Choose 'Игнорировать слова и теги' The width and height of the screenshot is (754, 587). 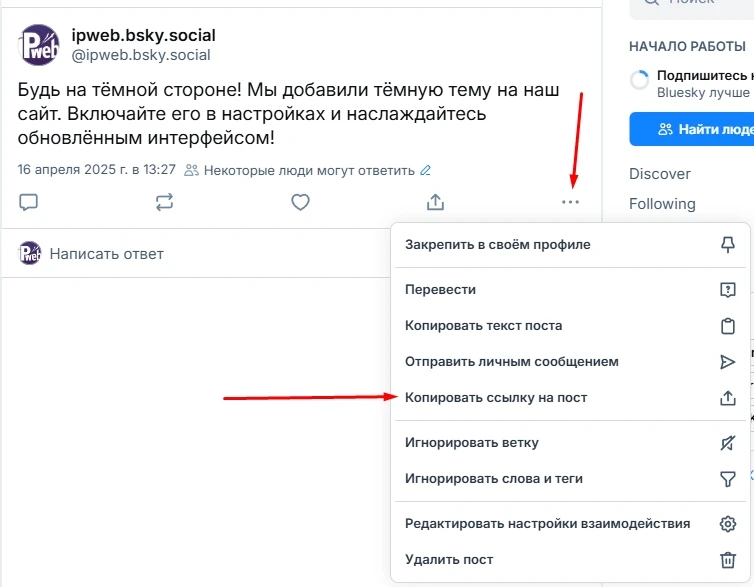(x=493, y=479)
